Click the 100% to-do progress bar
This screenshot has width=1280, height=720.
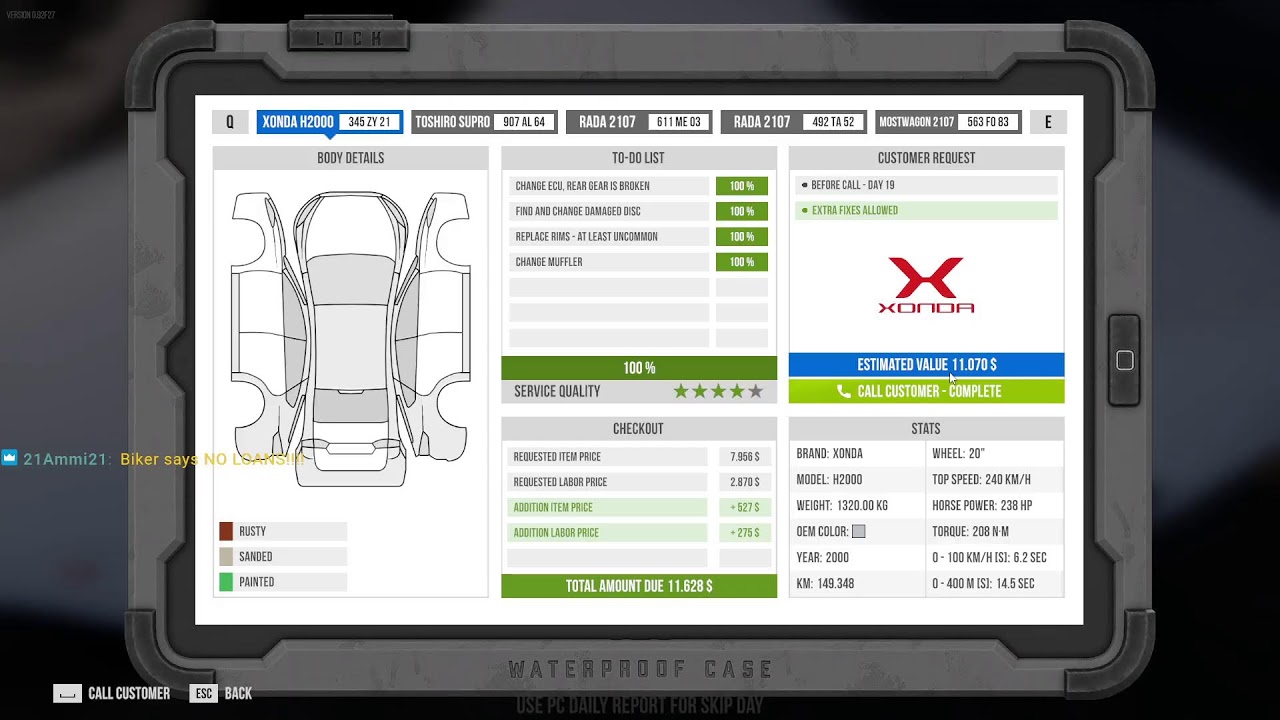click(x=639, y=368)
